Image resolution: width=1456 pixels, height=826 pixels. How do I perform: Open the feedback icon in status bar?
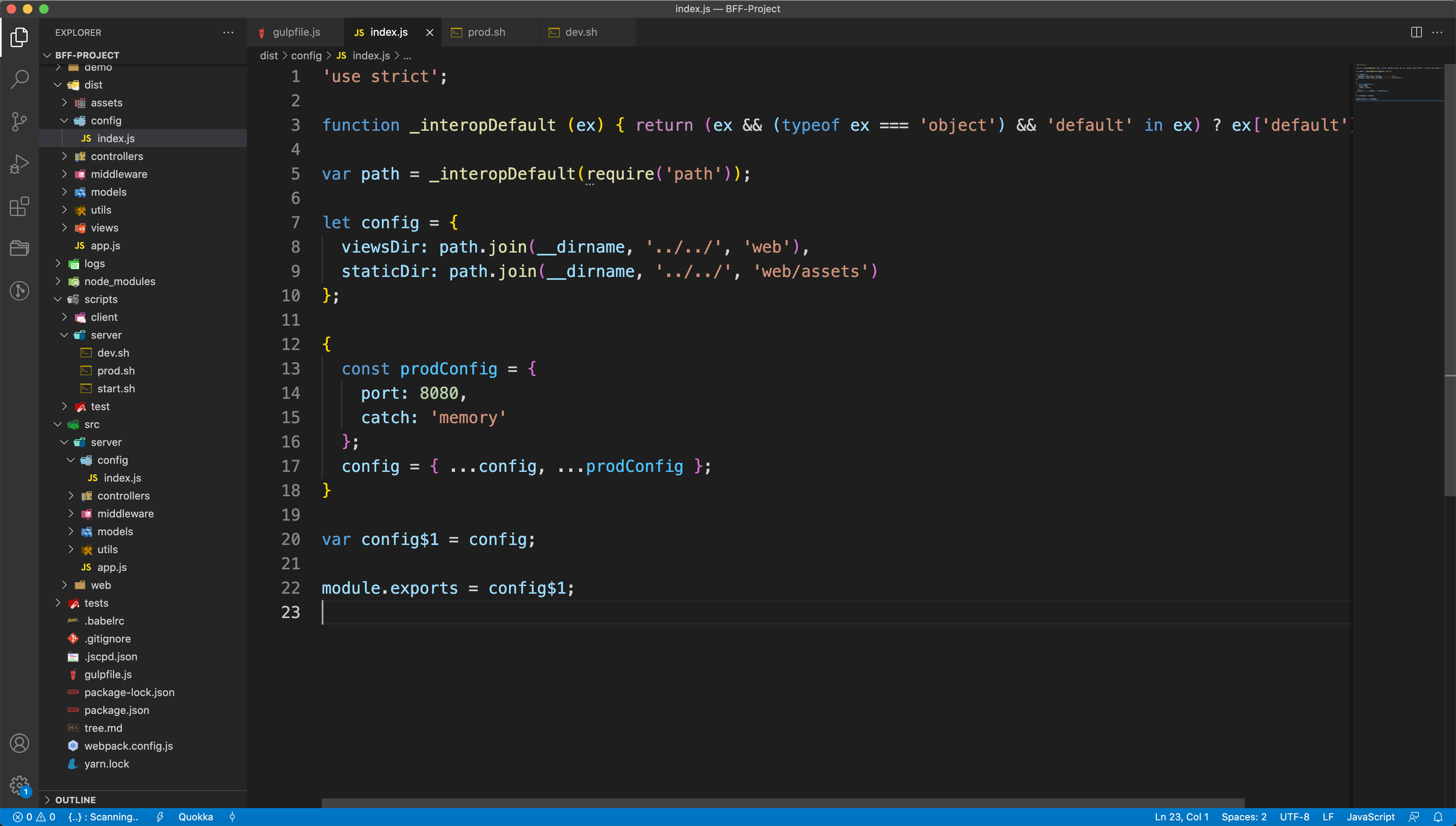tap(1413, 817)
